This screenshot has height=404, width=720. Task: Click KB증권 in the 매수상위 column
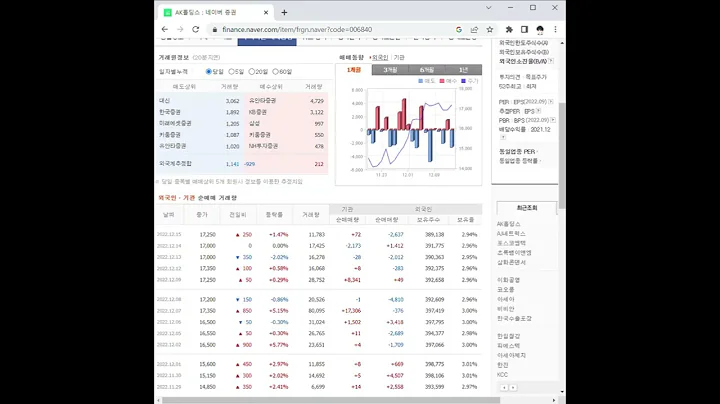point(258,112)
